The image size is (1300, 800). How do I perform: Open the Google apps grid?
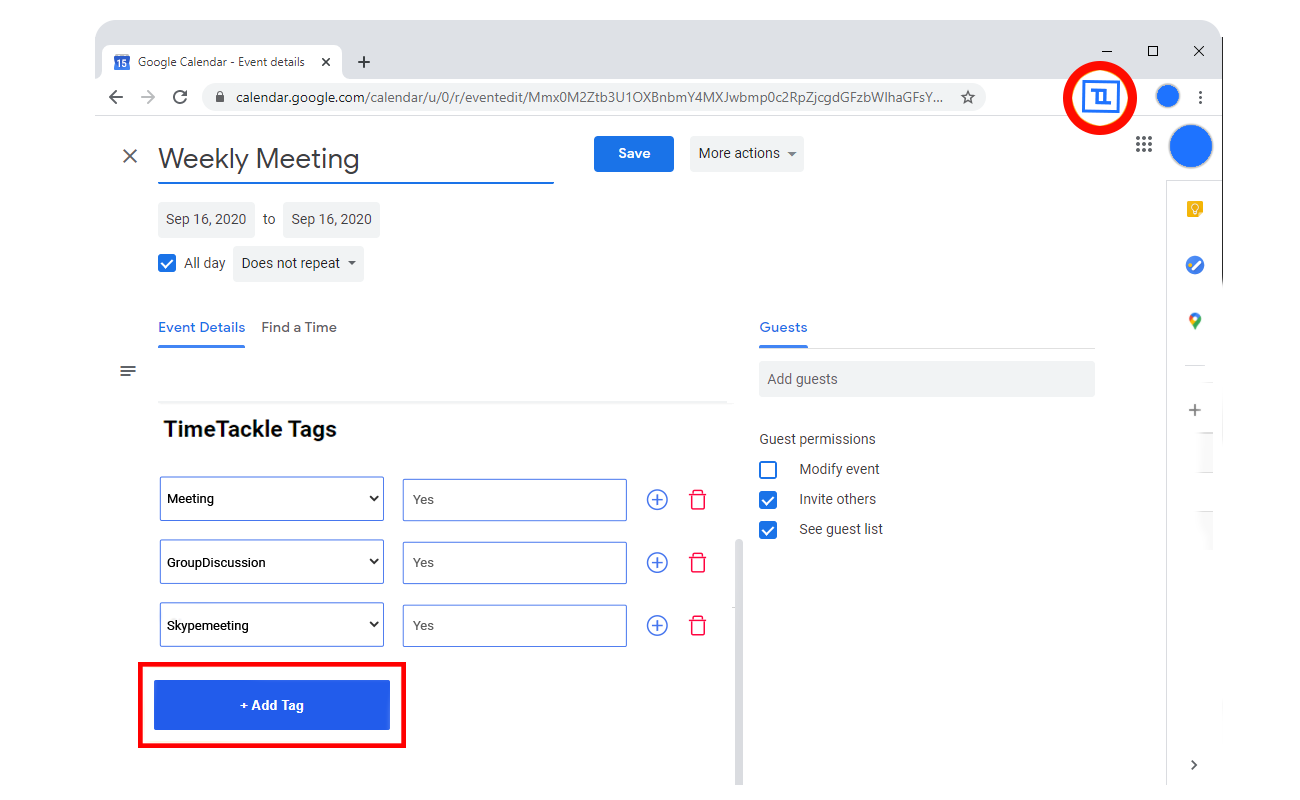coord(1144,144)
